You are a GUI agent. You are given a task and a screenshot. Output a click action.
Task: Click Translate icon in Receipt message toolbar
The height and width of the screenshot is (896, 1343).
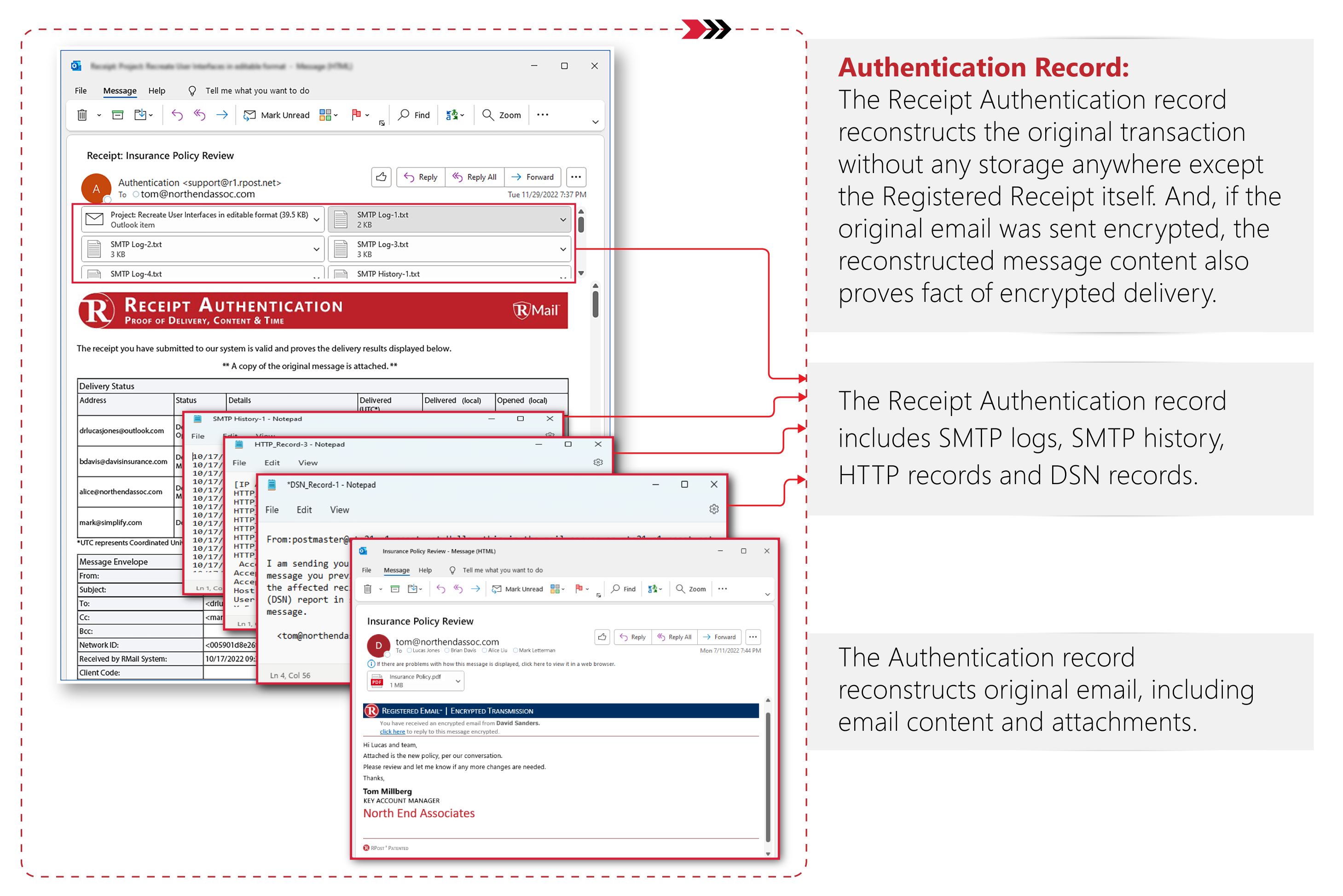click(x=452, y=115)
